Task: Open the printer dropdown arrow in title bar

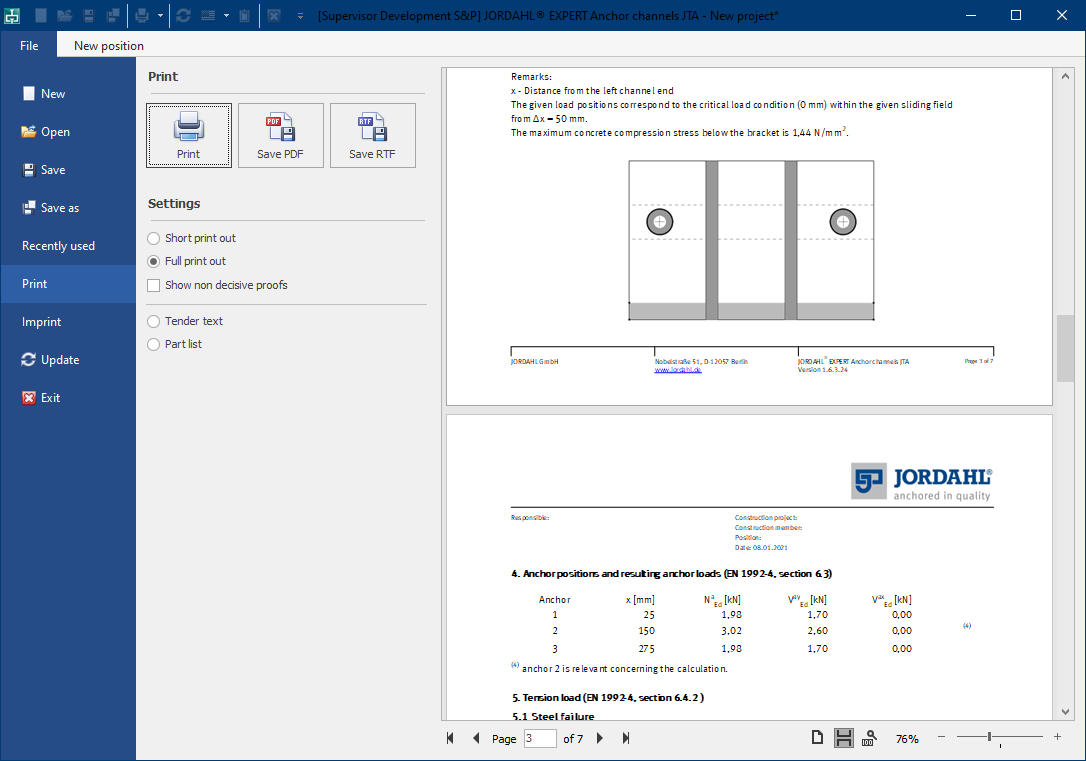Action: tap(161, 15)
